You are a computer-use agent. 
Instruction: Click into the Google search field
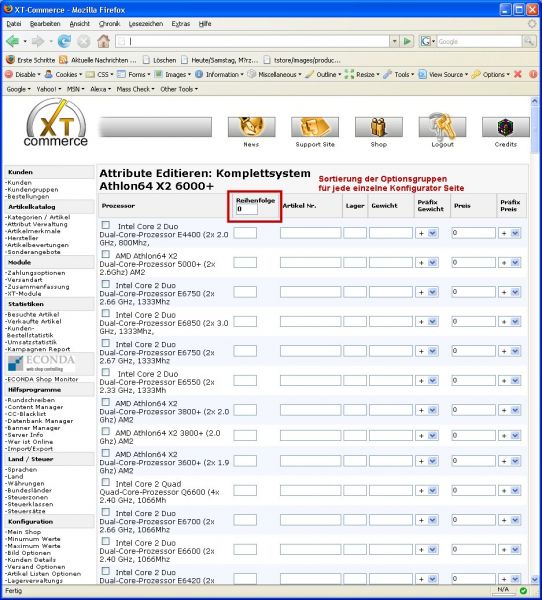click(479, 41)
